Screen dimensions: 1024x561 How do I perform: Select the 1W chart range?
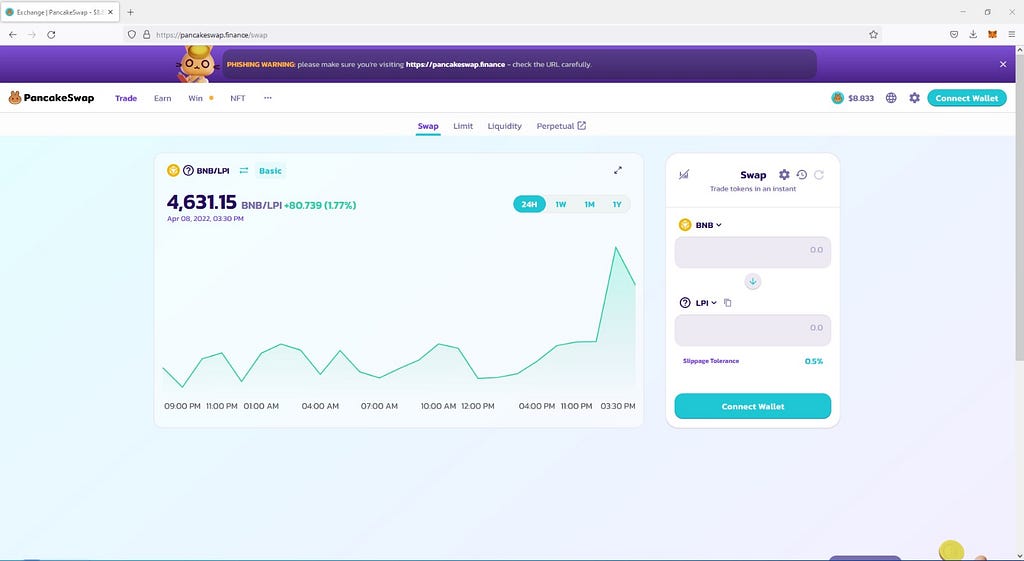tap(560, 204)
